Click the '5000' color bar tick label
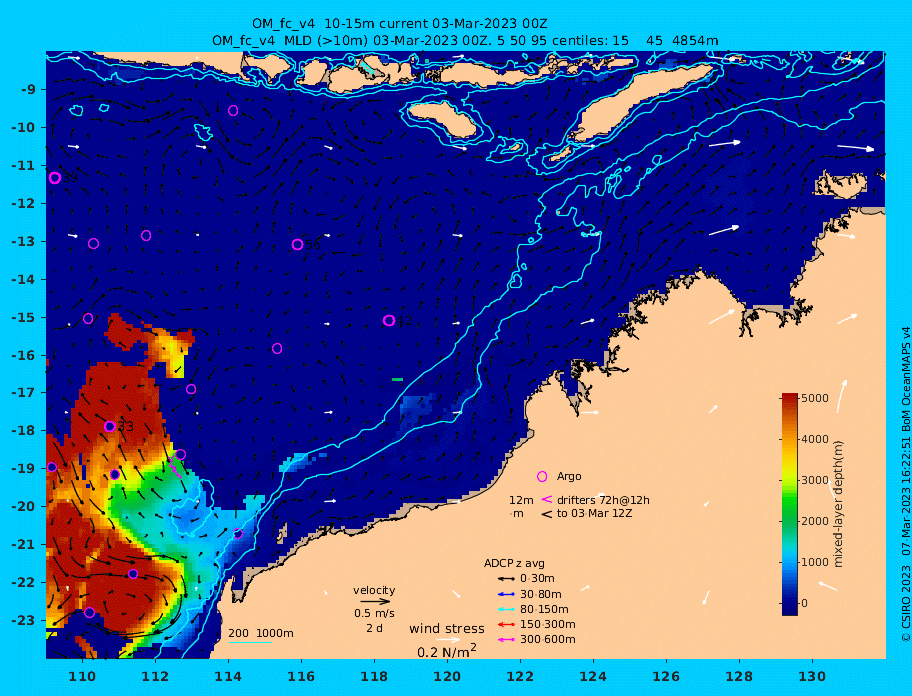Image resolution: width=912 pixels, height=696 pixels. coord(815,398)
